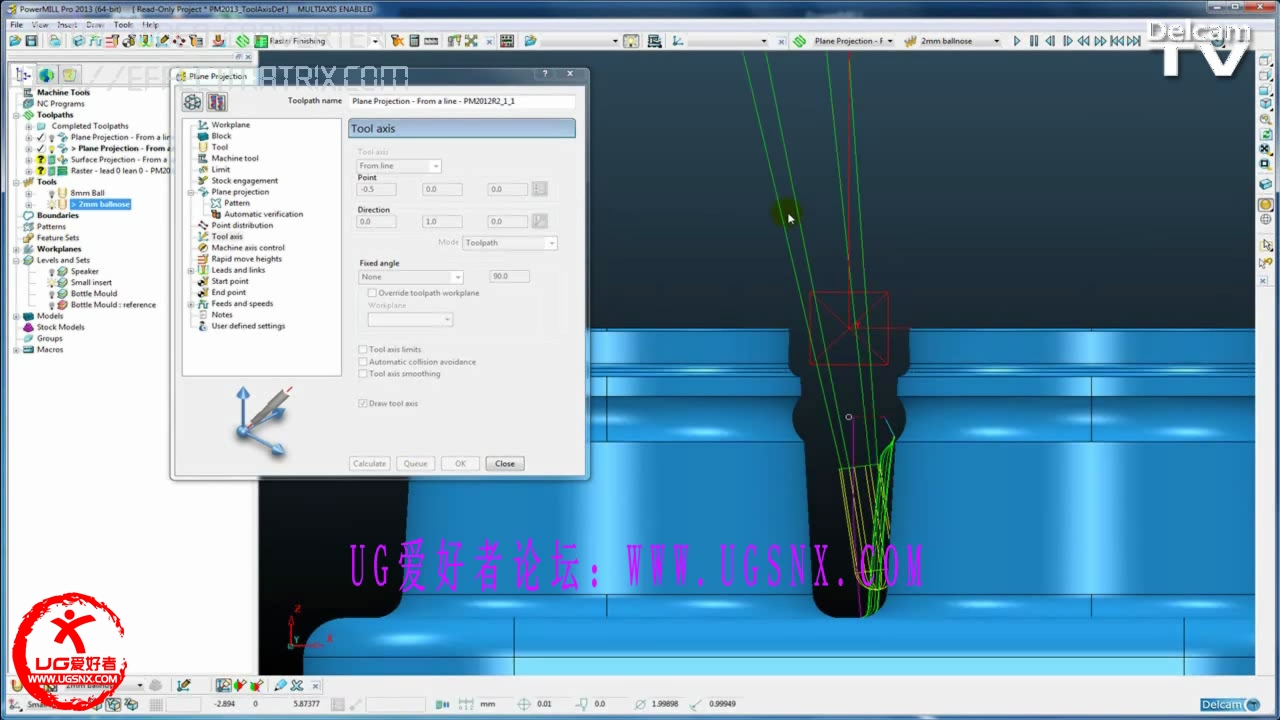Click the second icon below Plane Projection title

pyautogui.click(x=217, y=102)
